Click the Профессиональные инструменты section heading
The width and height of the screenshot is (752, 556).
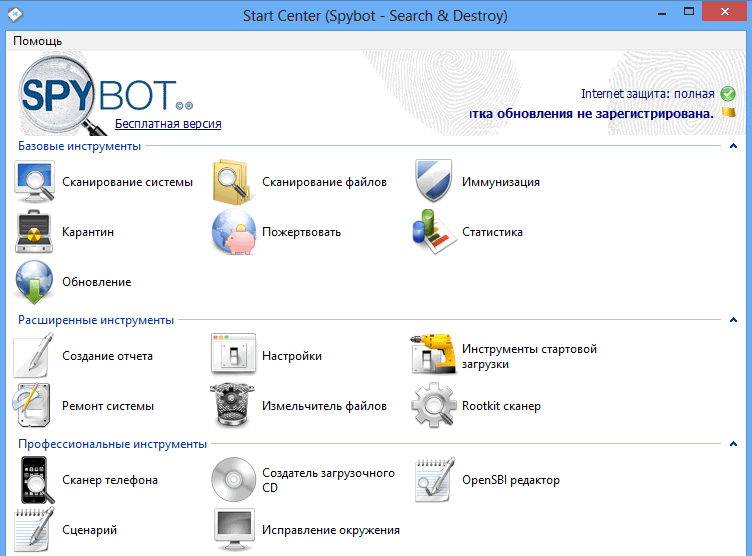tap(112, 444)
